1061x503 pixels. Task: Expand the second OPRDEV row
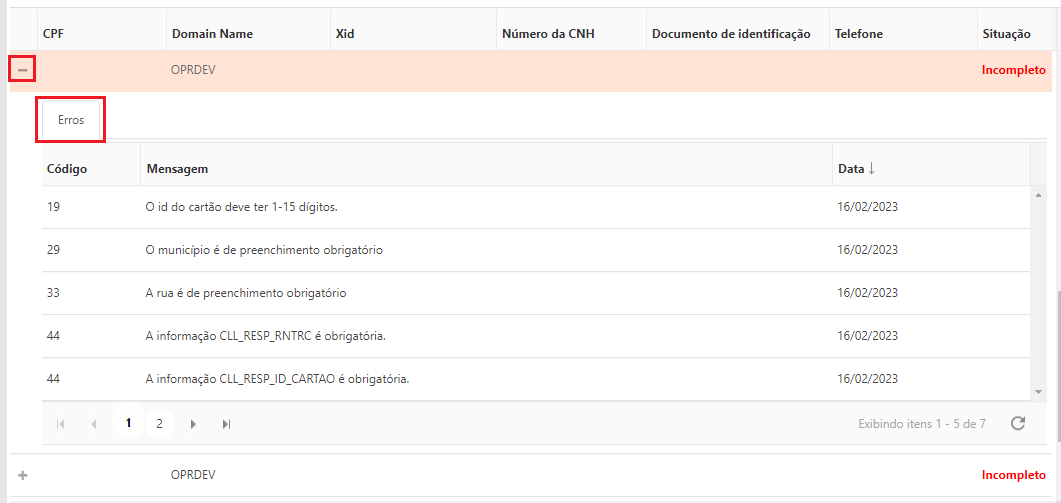22,475
